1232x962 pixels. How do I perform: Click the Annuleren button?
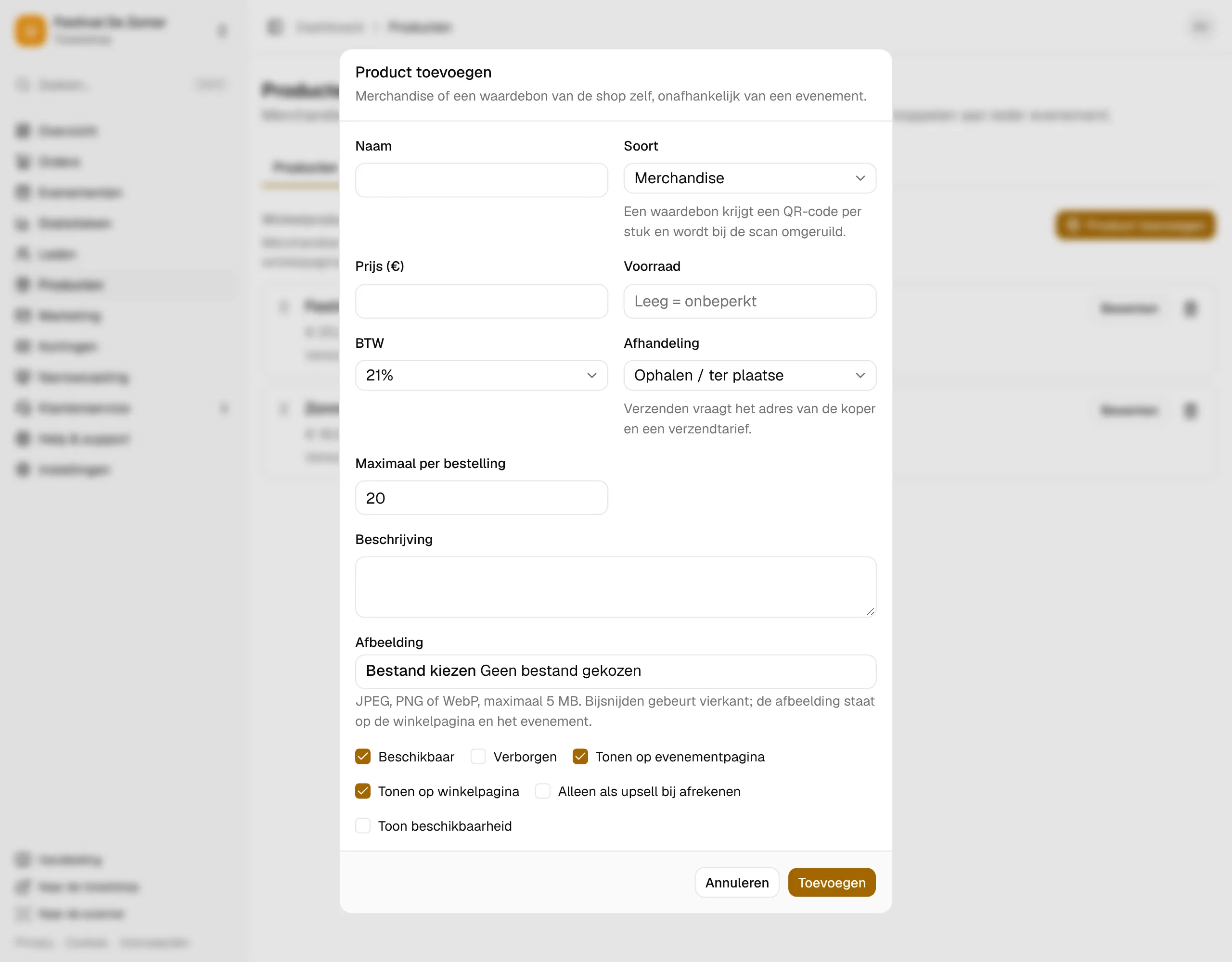[737, 883]
